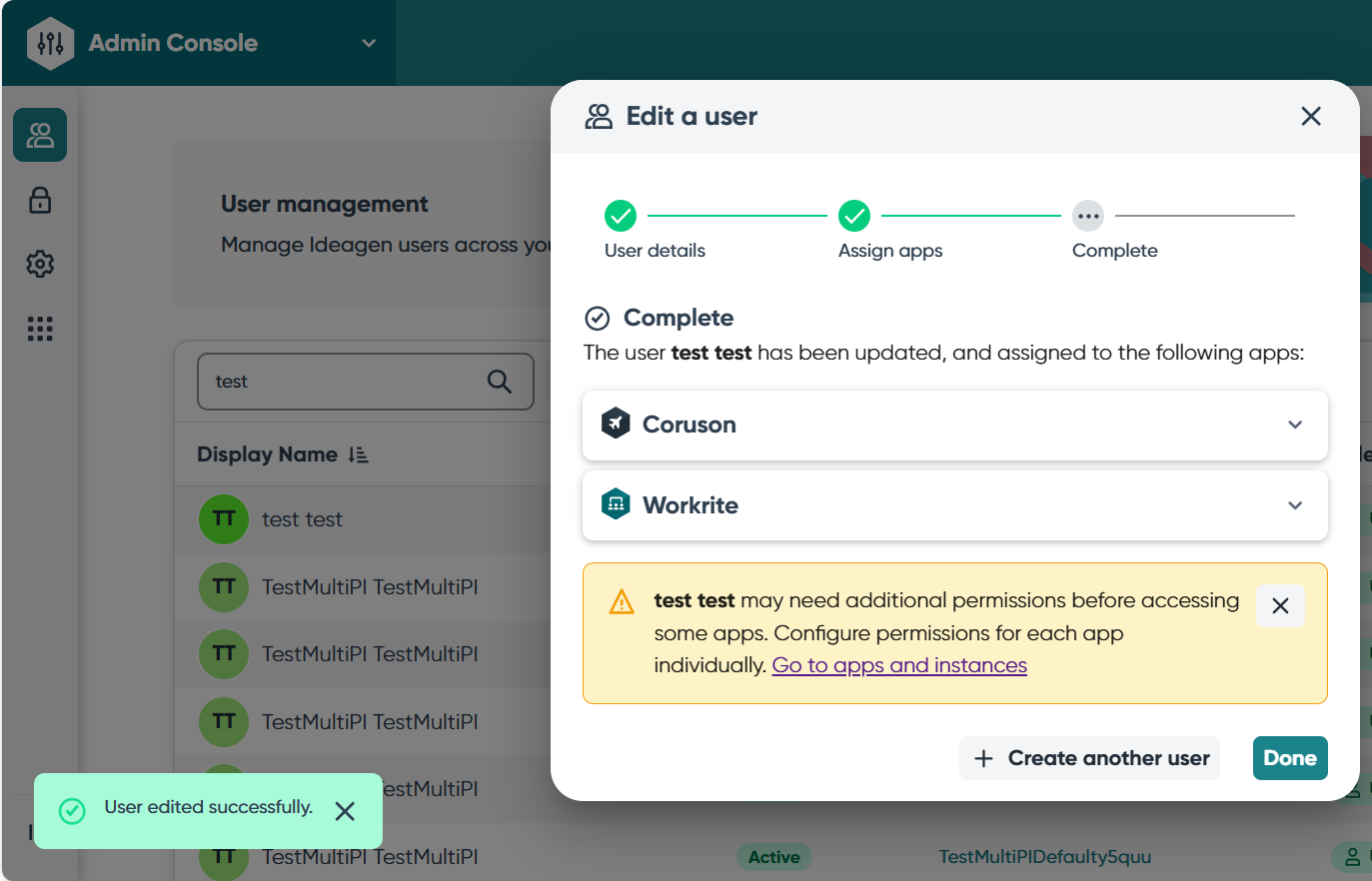1372x881 pixels.
Task: Close the Edit a user dialog
Action: tap(1311, 116)
